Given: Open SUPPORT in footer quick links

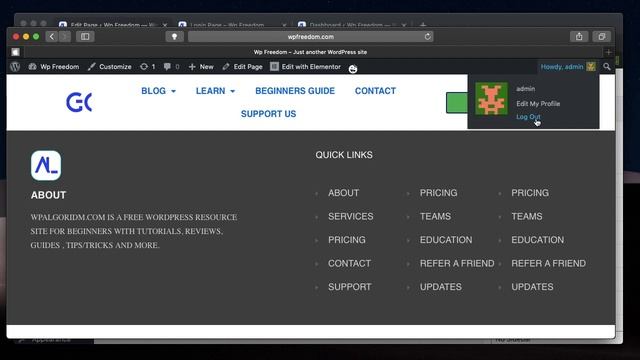Looking at the screenshot, I should pyautogui.click(x=350, y=287).
